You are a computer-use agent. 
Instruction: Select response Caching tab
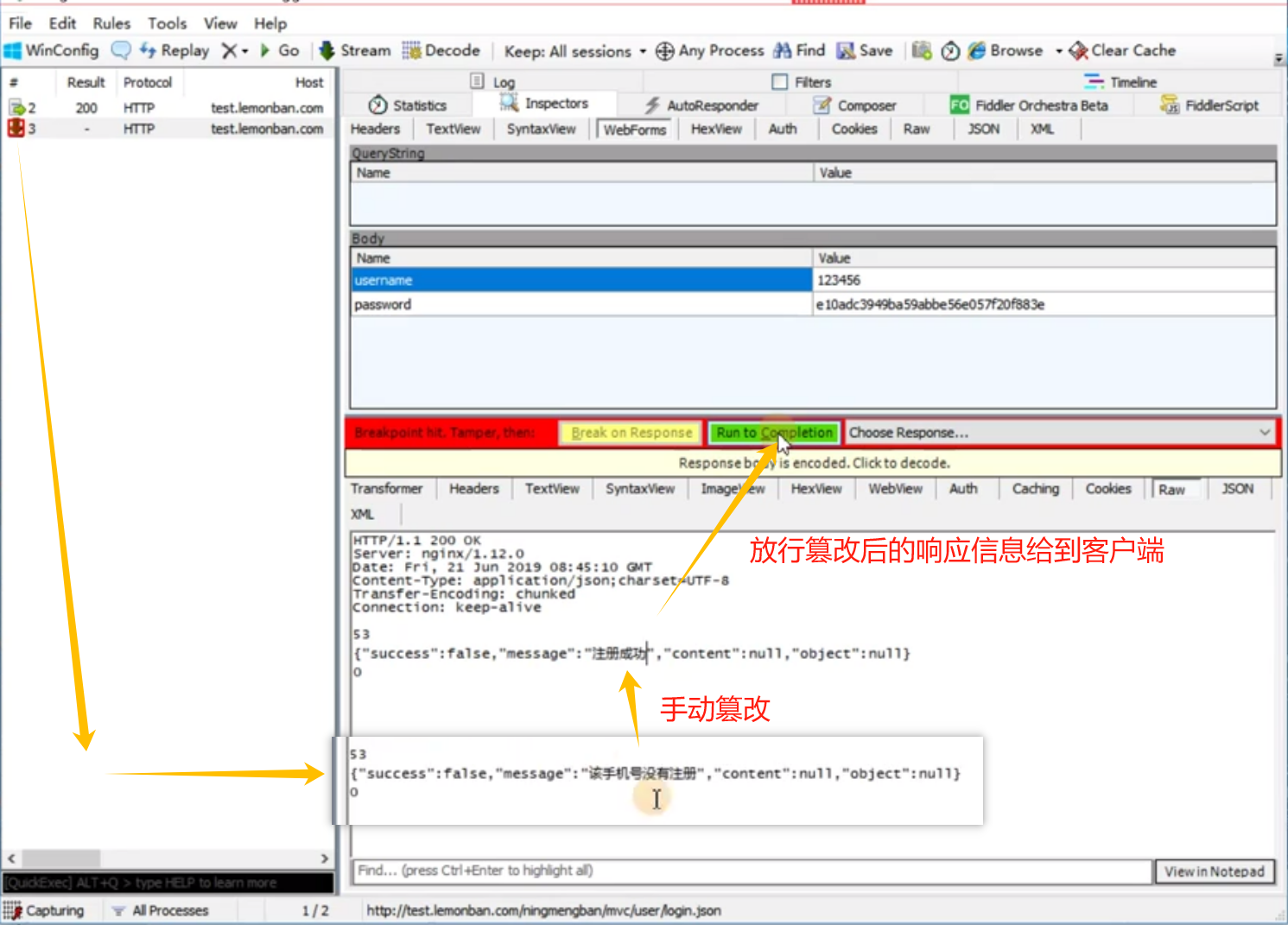pos(1035,489)
